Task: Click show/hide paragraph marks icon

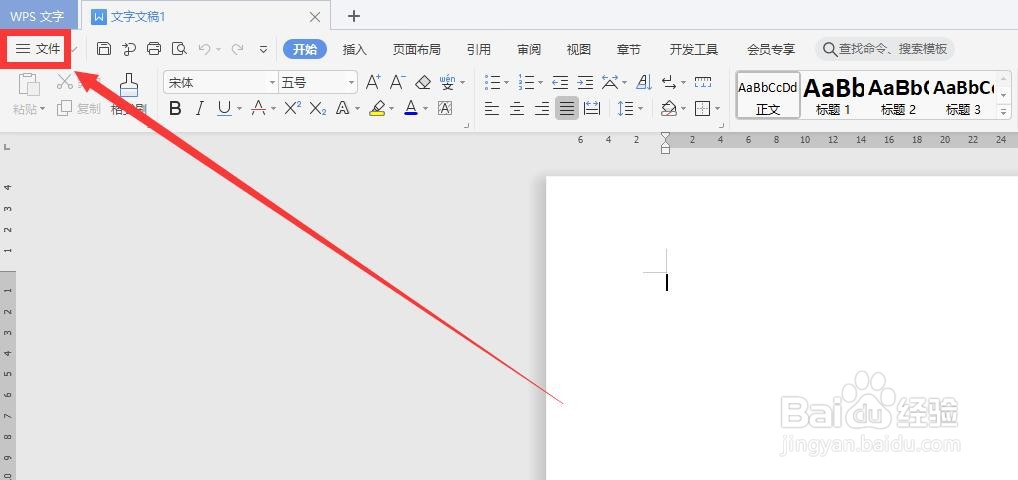Action: (x=669, y=82)
